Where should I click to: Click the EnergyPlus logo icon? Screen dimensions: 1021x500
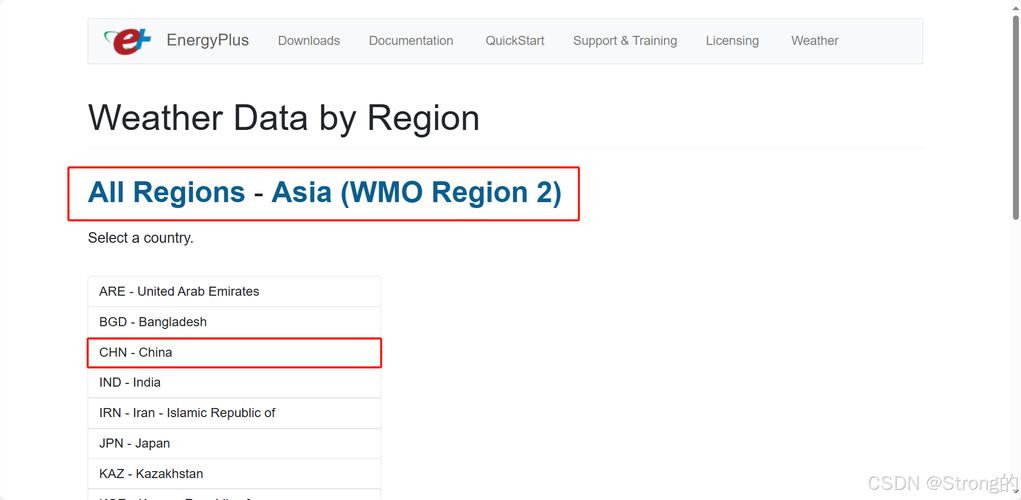[x=128, y=41]
